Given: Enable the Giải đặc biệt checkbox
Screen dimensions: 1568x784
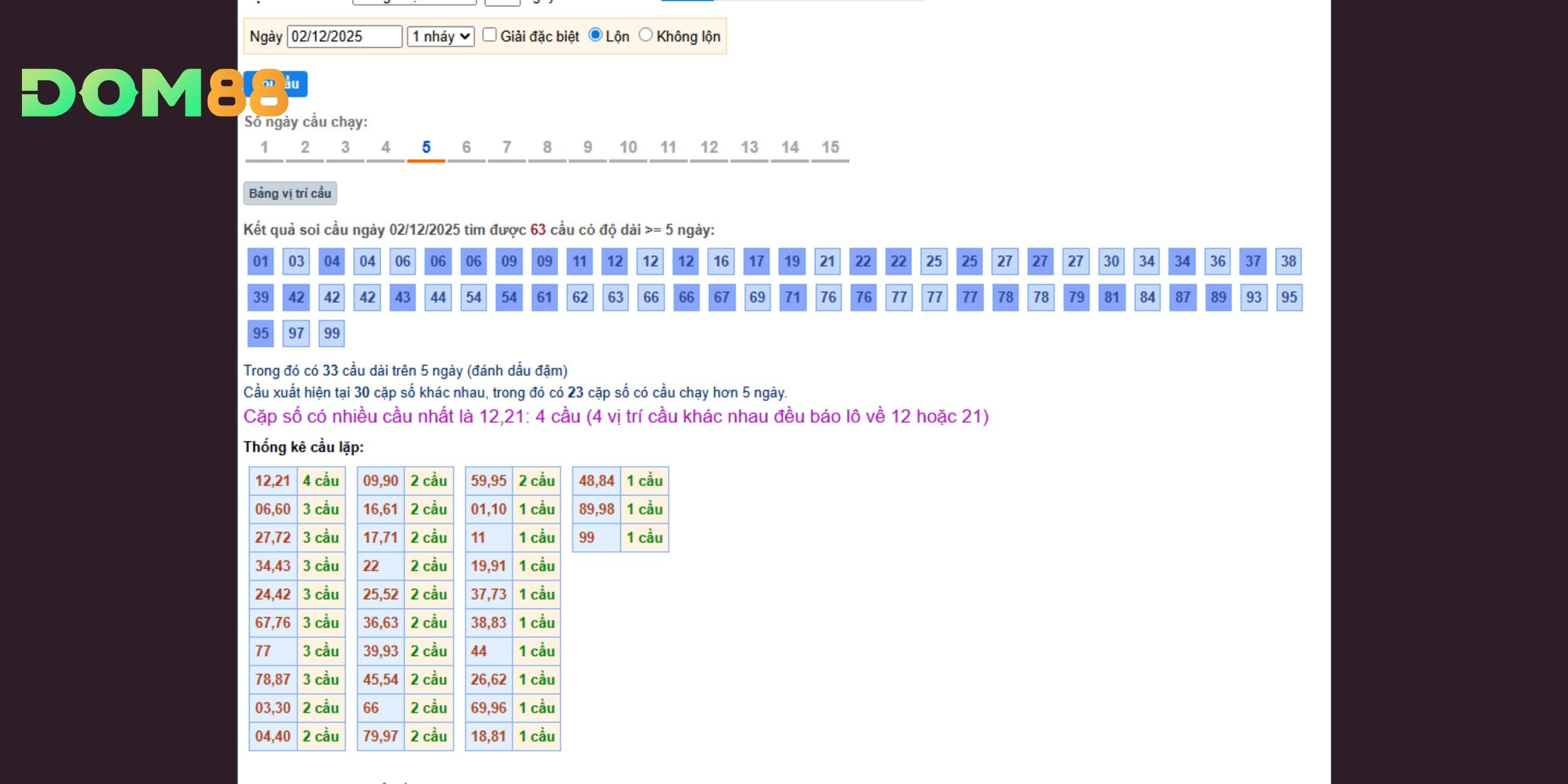Looking at the screenshot, I should pyautogui.click(x=490, y=35).
